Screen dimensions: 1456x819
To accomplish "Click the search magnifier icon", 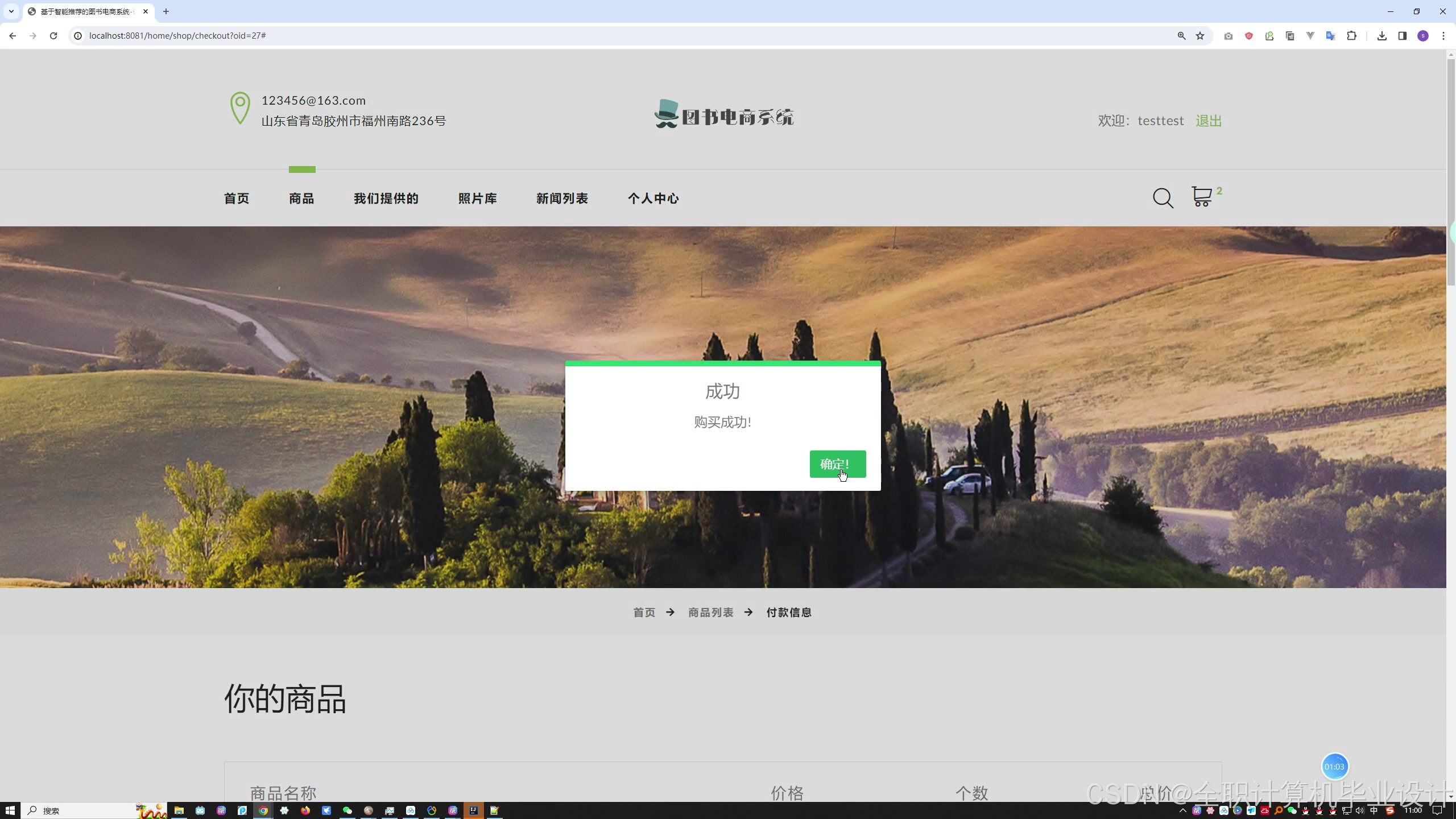I will (x=1163, y=198).
